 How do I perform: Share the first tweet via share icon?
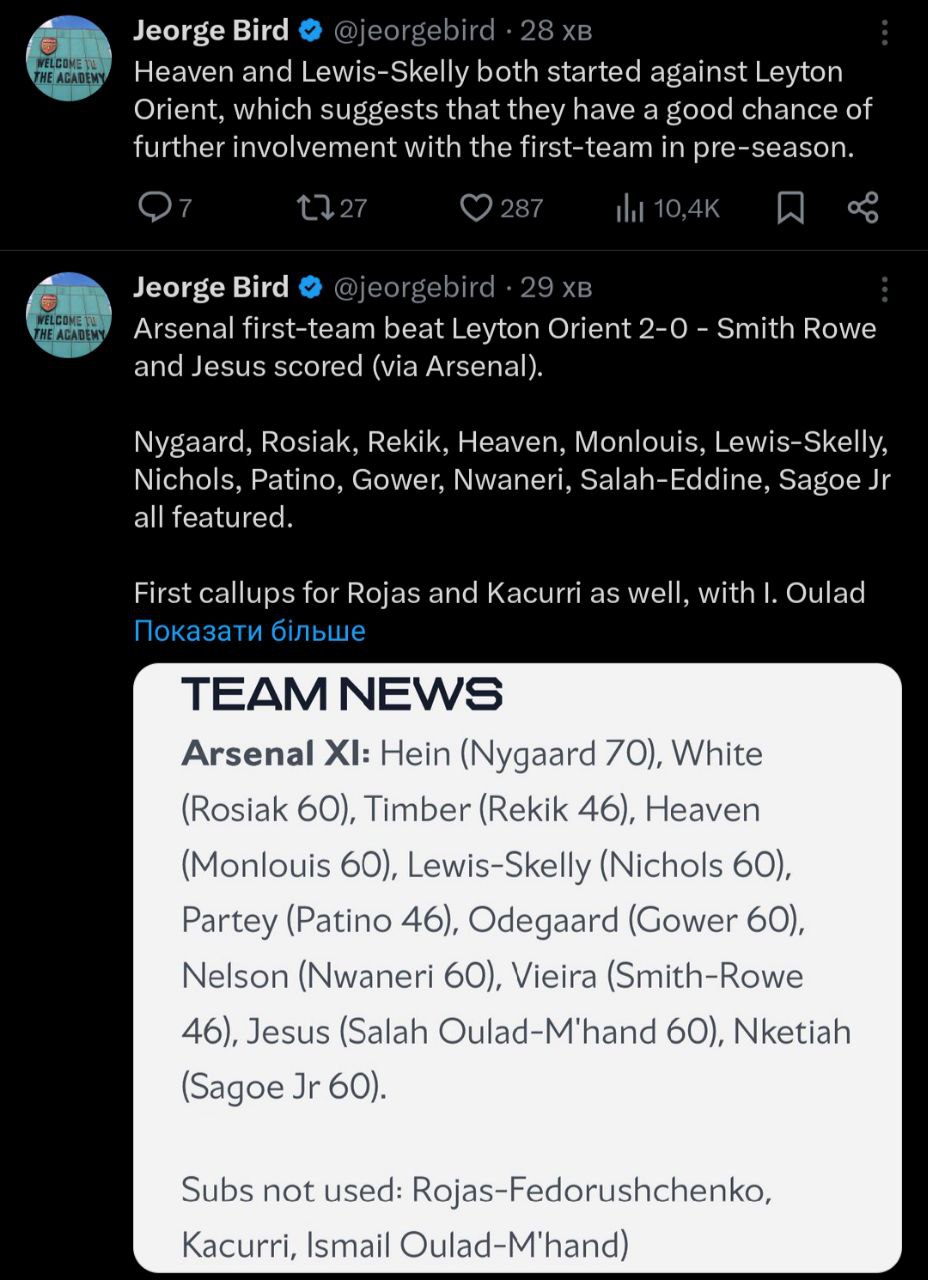[862, 207]
